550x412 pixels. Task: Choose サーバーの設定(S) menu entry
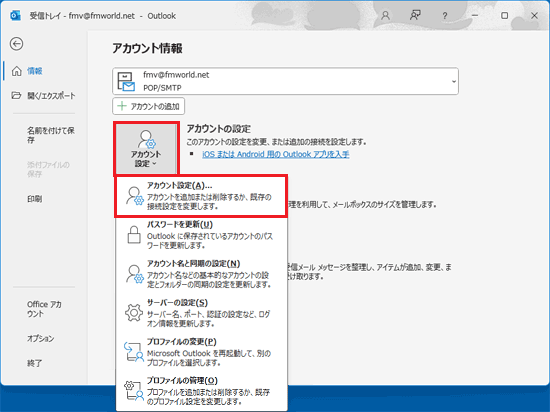(201, 313)
